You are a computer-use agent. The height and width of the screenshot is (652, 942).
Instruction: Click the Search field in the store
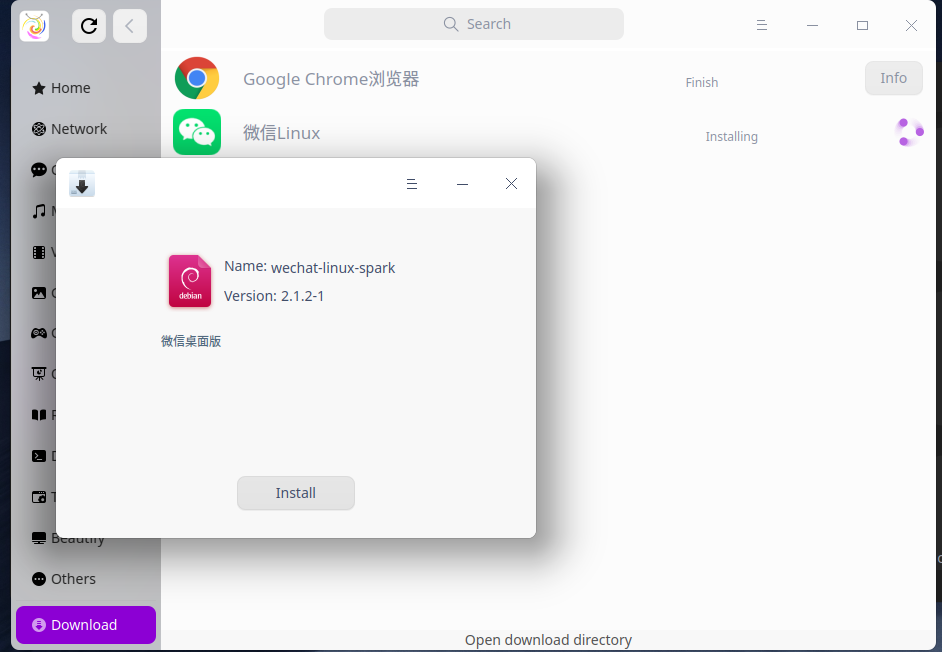point(473,24)
